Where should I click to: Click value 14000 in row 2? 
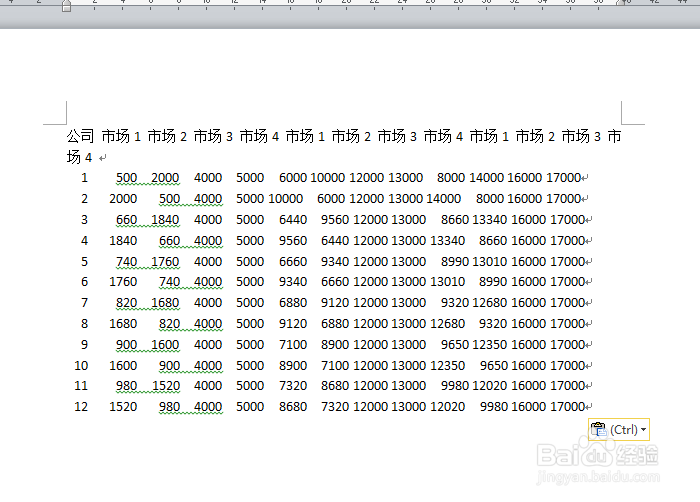click(443, 199)
